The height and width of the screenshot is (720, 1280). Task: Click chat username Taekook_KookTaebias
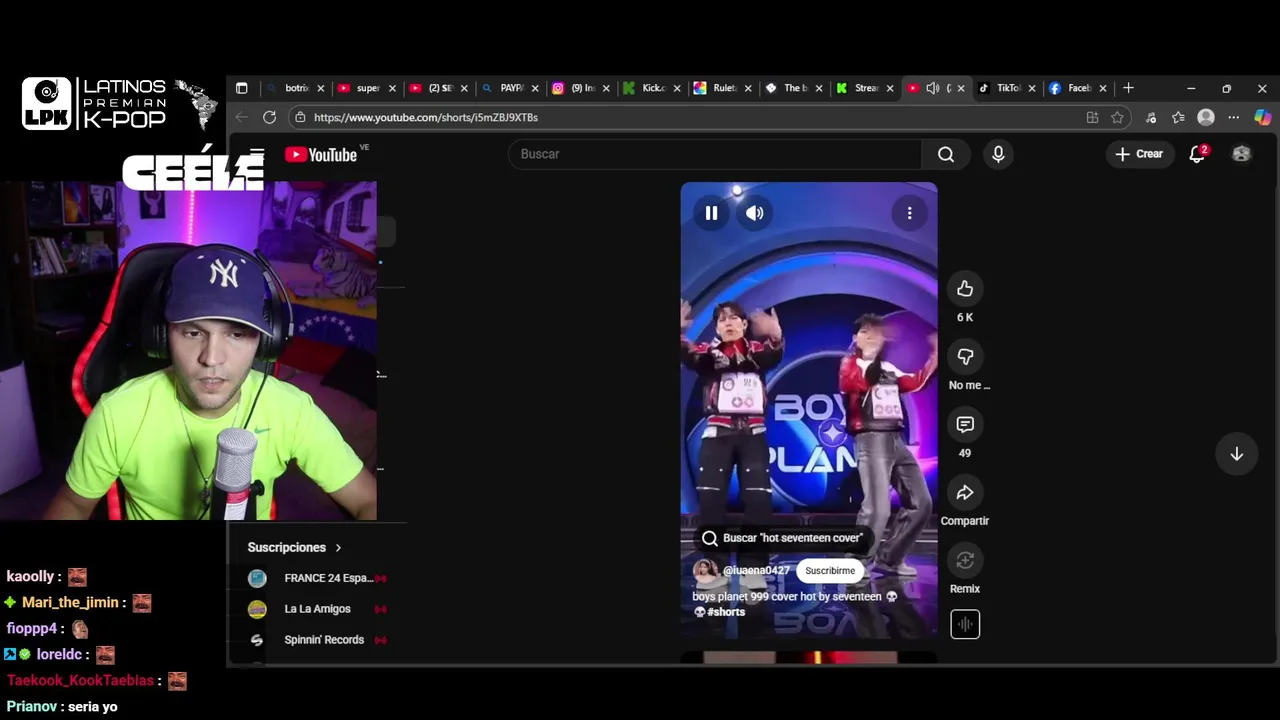[81, 680]
